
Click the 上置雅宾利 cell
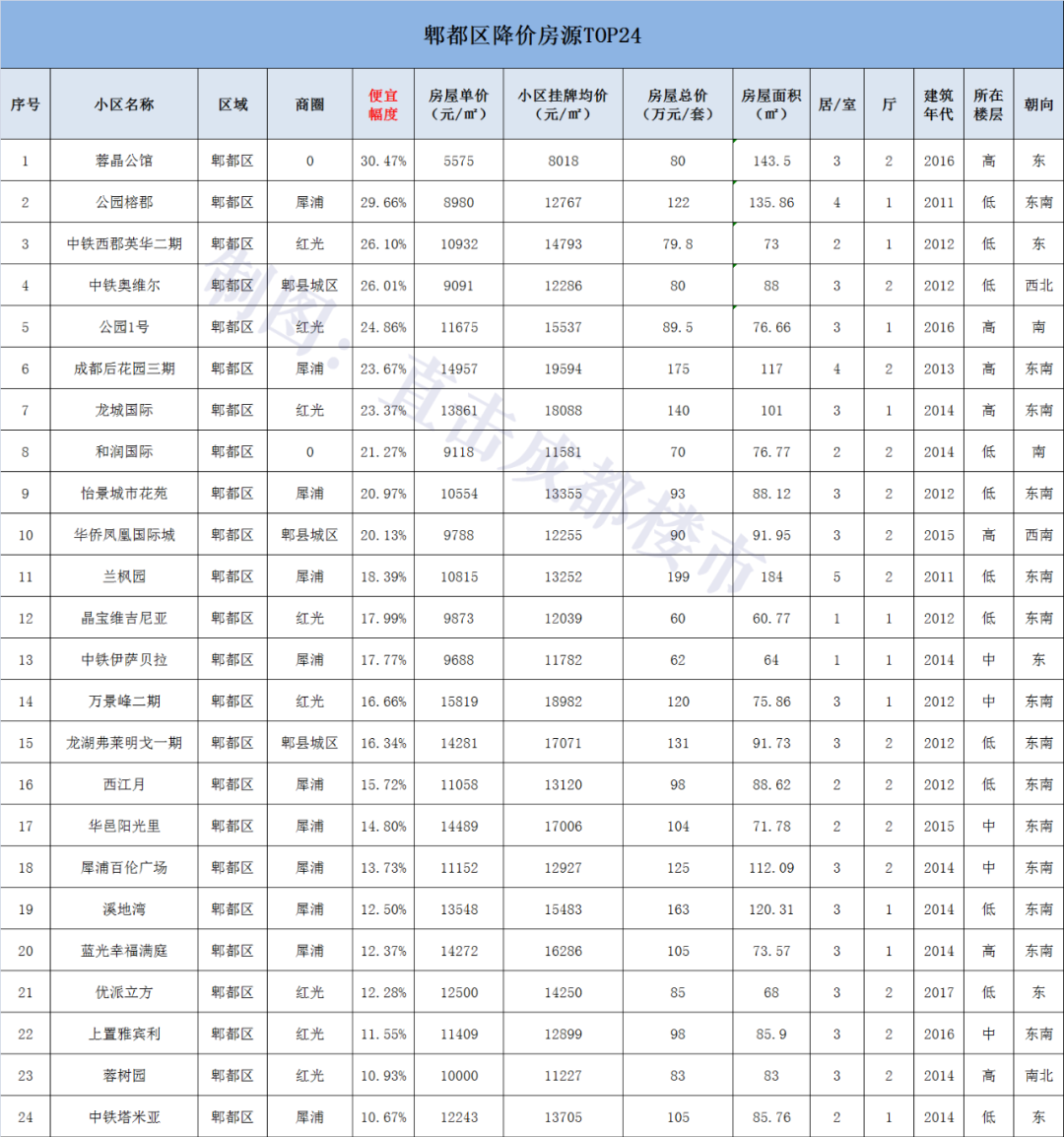(124, 1034)
